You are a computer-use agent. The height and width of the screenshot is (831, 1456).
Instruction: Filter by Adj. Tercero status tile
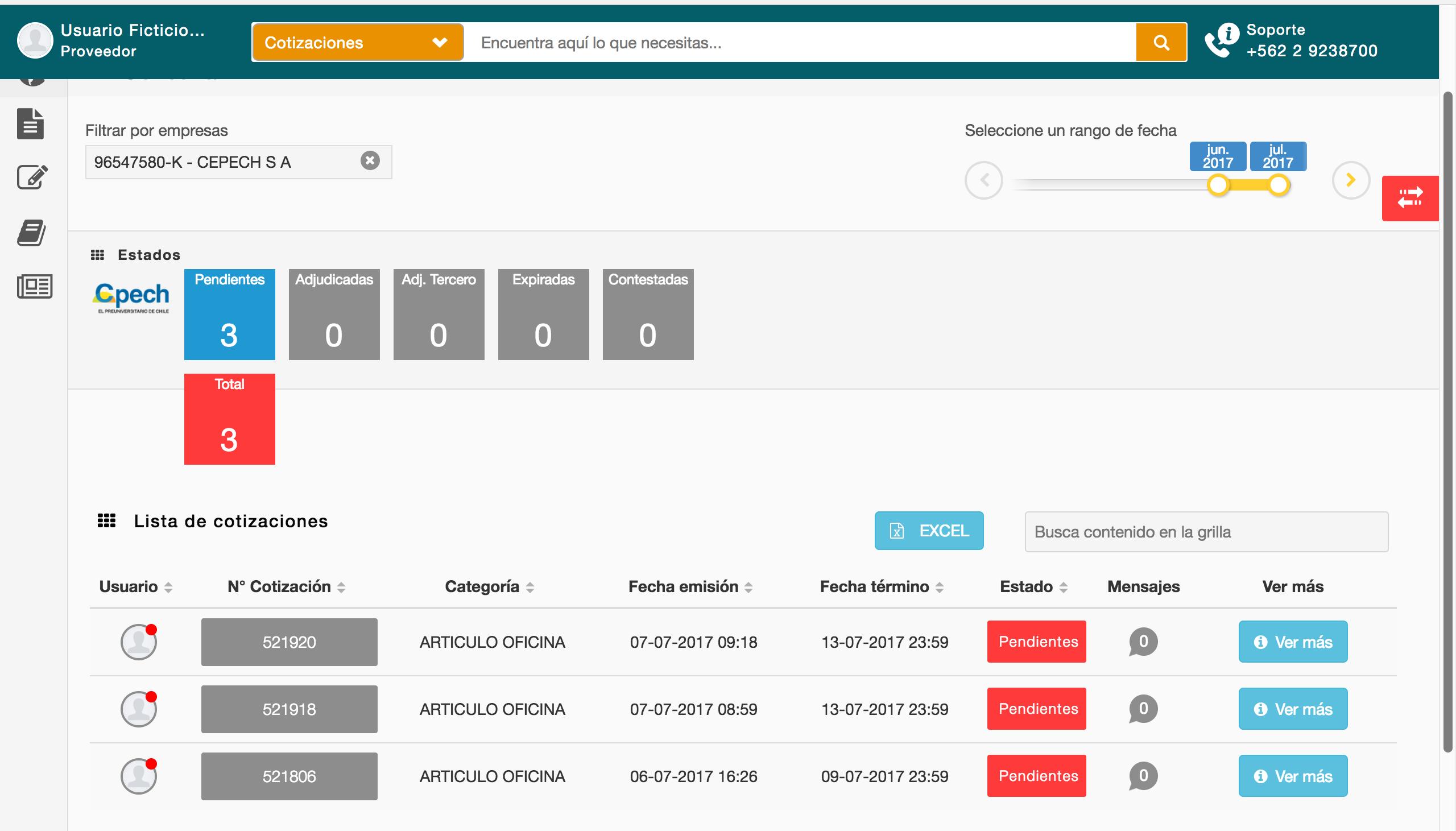pos(439,315)
